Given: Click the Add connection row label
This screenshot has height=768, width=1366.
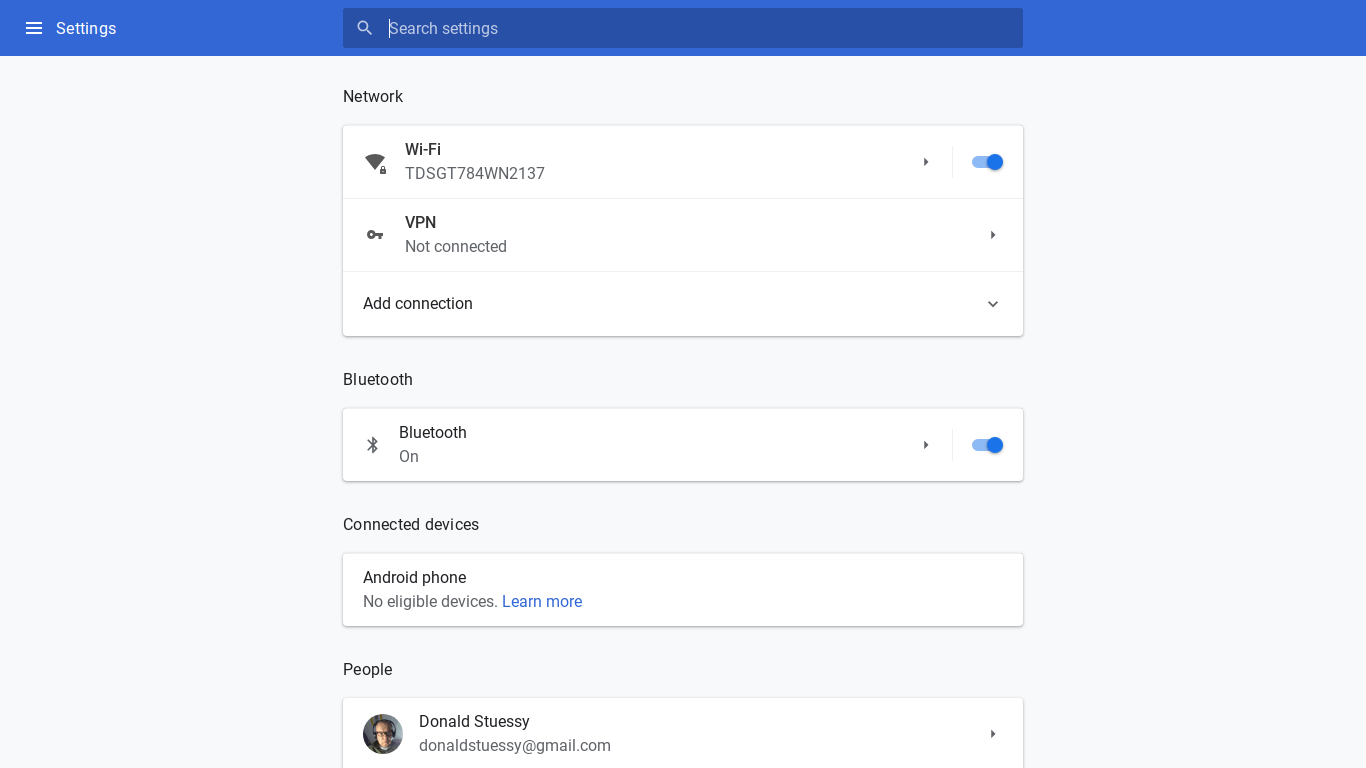Looking at the screenshot, I should coord(418,304).
